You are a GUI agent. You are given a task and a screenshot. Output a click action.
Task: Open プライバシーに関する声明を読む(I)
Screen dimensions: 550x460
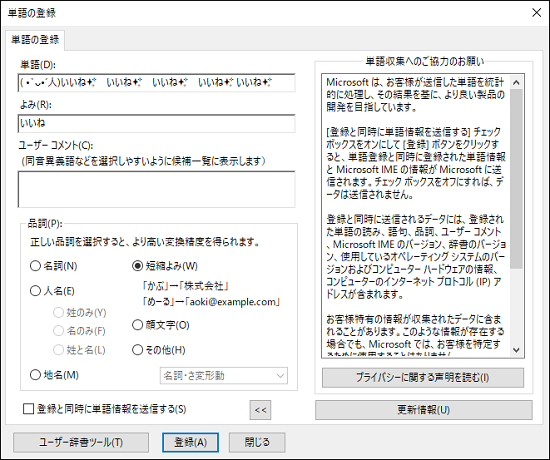coord(423,378)
